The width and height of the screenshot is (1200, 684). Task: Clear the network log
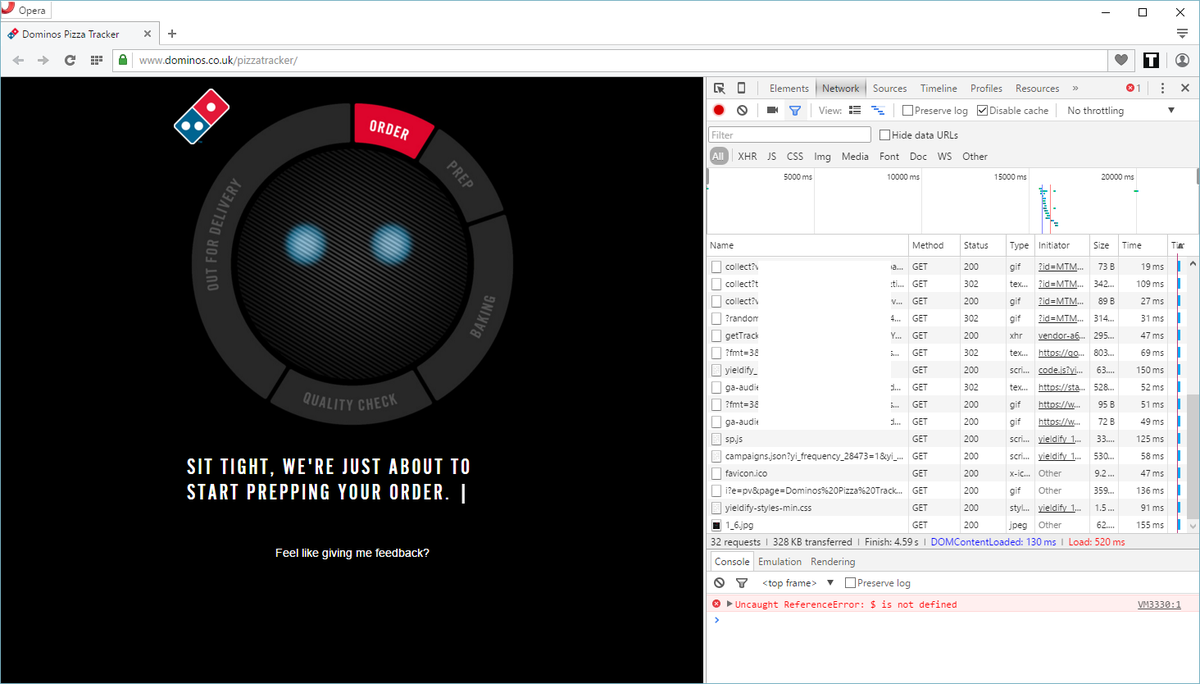(742, 110)
